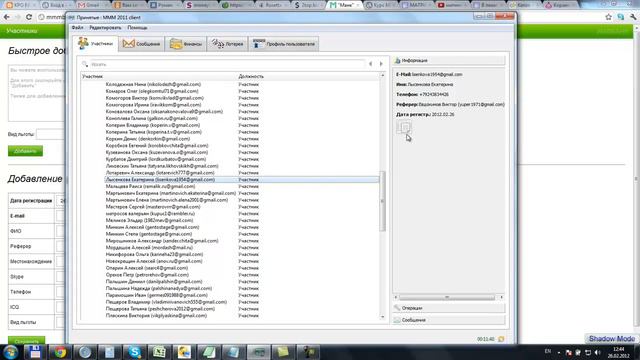This screenshot has width=640, height=360.
Task: Expand the Сообщение panel
Action: pyautogui.click(x=449, y=320)
